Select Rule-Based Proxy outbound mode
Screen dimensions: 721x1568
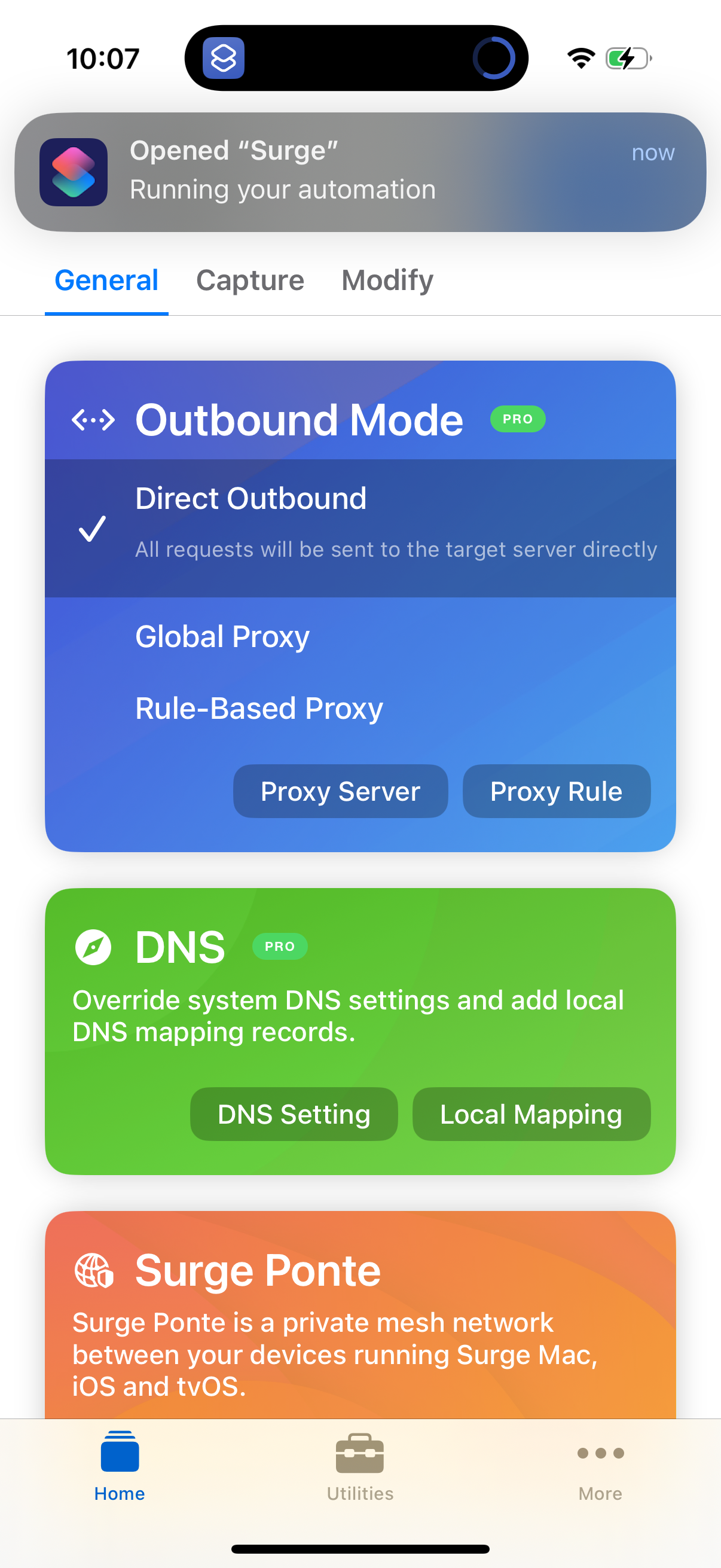360,709
